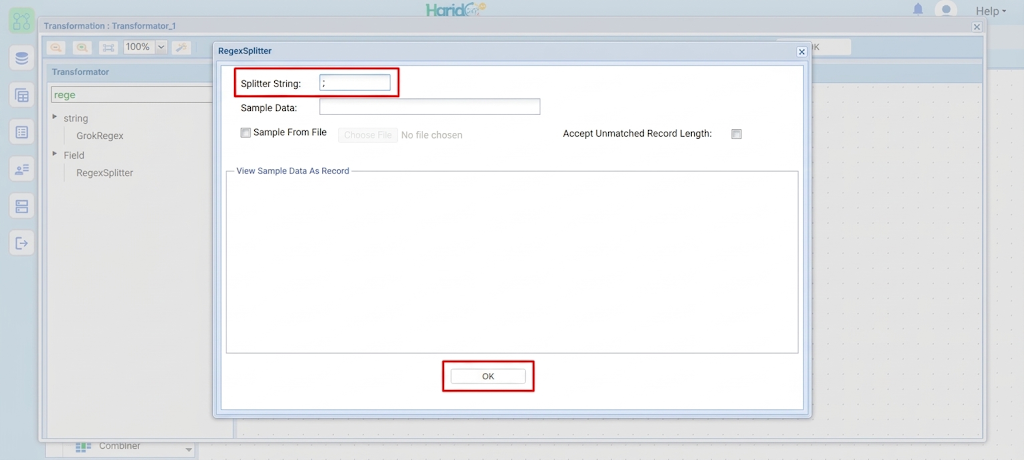Open the database sidebar icon
The height and width of the screenshot is (460, 1024).
(x=22, y=58)
